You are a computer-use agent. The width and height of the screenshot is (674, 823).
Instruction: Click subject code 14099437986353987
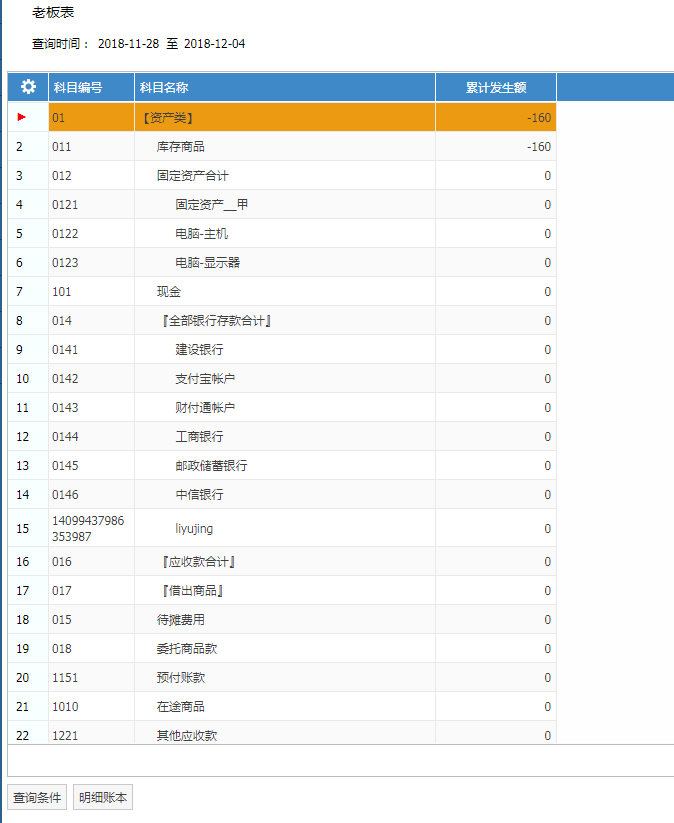coord(88,529)
